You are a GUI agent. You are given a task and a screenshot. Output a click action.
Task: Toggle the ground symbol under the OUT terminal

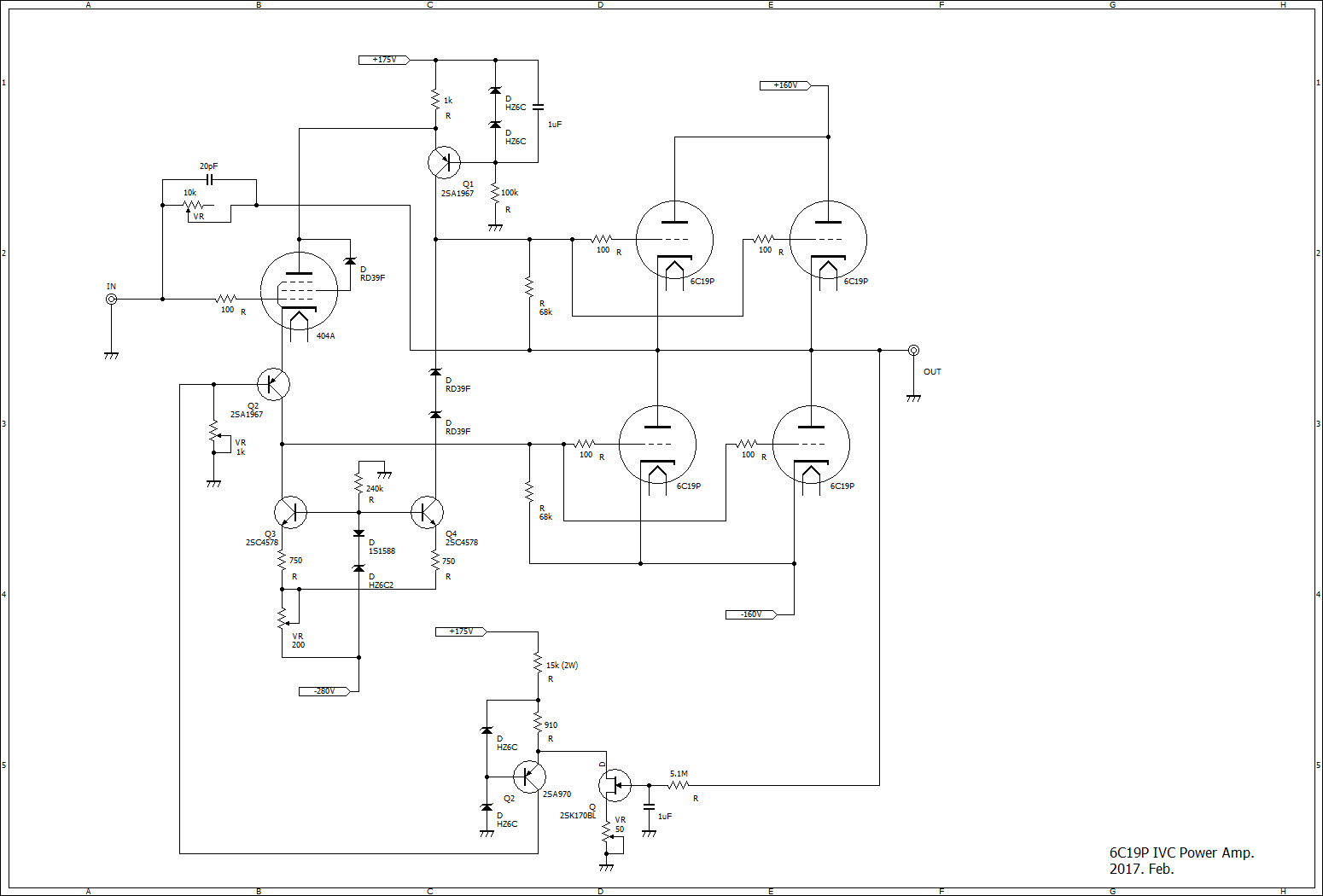click(x=915, y=397)
